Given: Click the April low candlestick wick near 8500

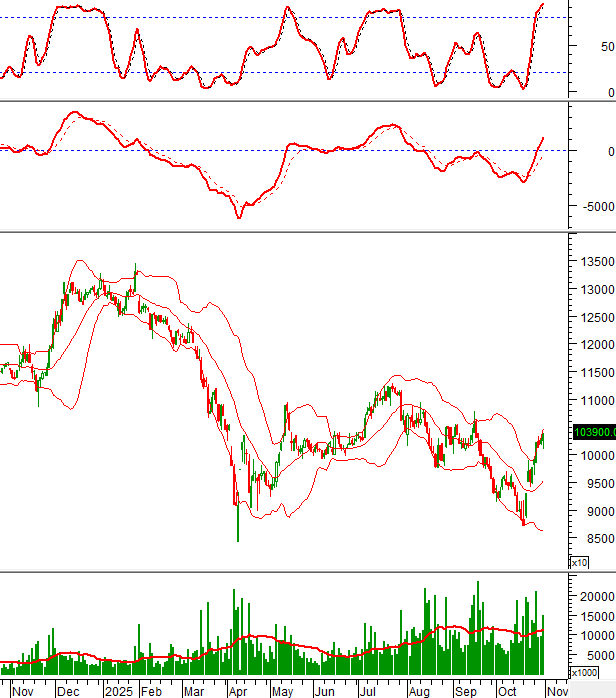Looking at the screenshot, I should click(238, 528).
